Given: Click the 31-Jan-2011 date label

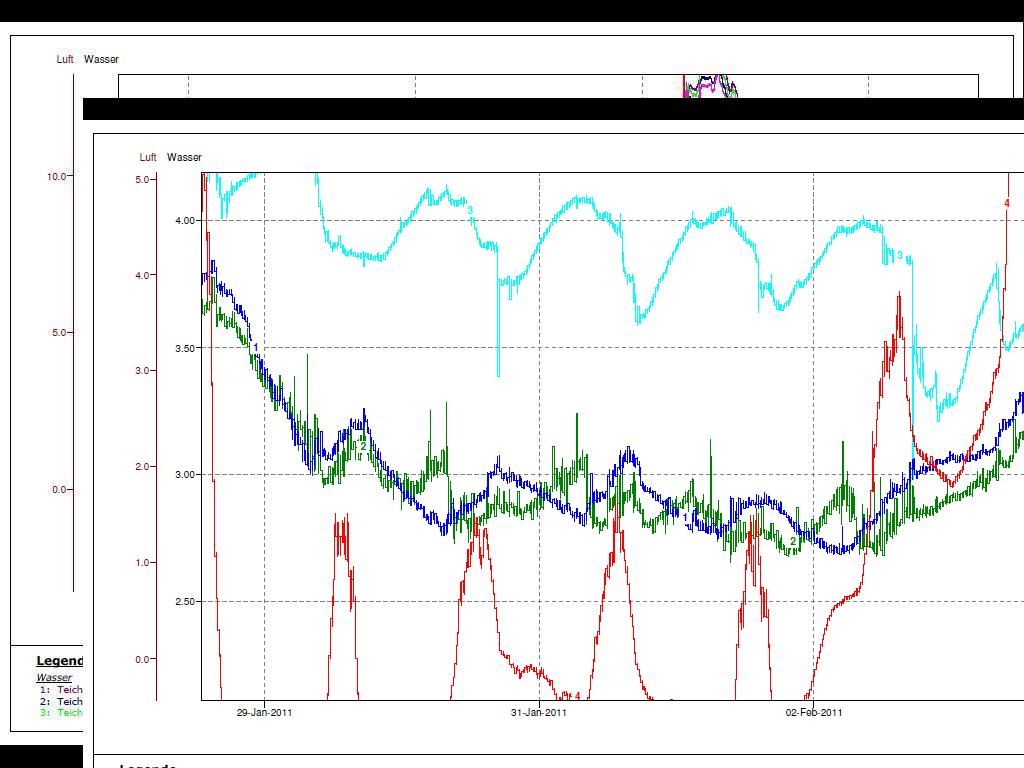Looking at the screenshot, I should click(x=539, y=713).
